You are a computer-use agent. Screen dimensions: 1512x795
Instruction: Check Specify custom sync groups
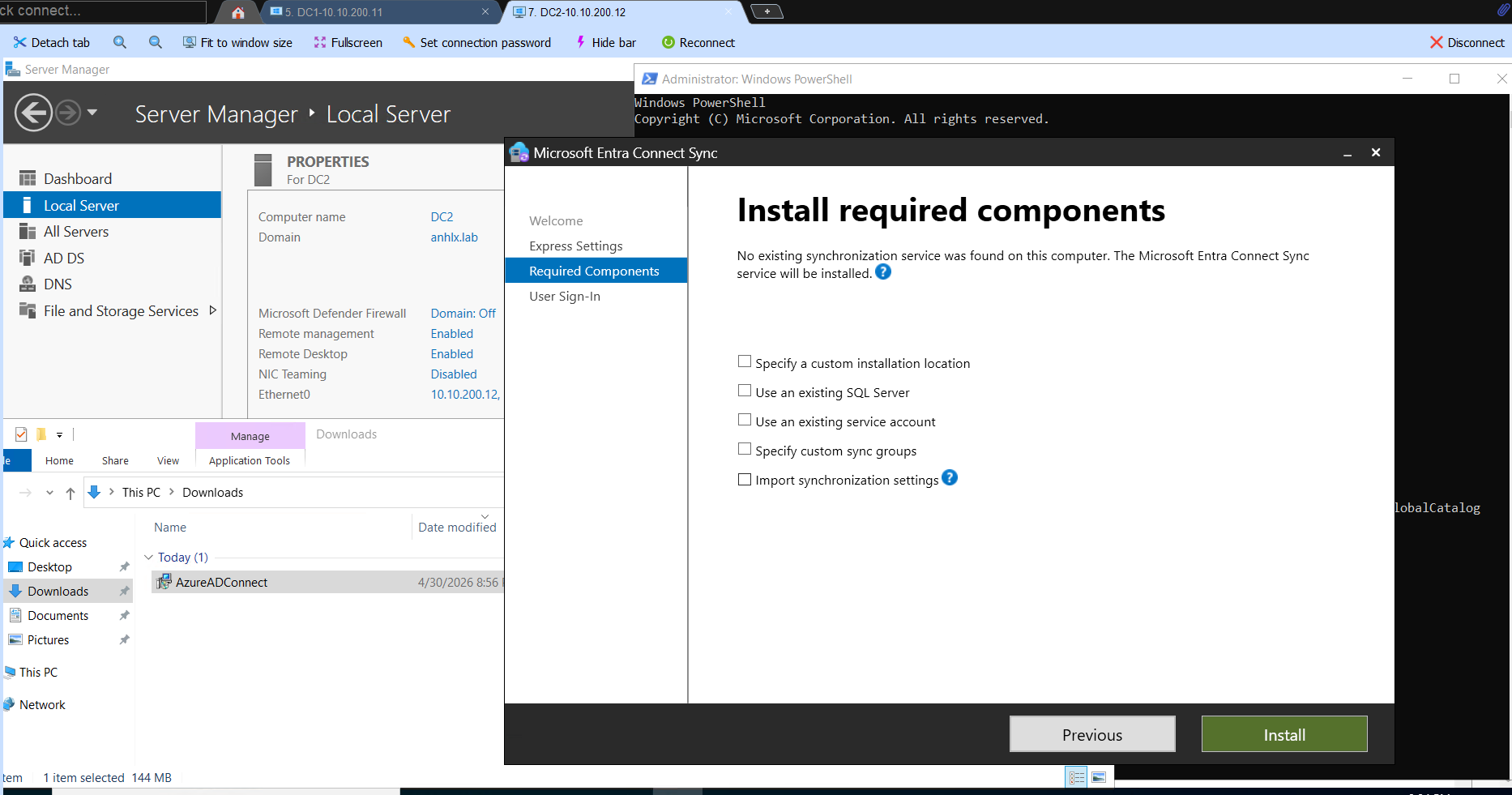745,449
